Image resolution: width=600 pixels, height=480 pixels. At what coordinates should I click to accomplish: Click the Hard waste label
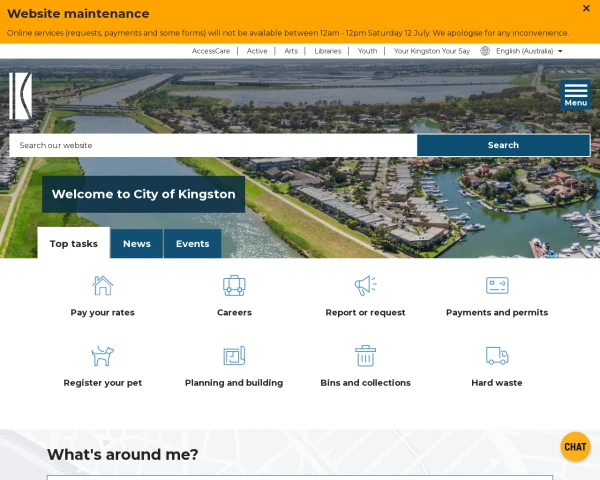pyautogui.click(x=497, y=383)
